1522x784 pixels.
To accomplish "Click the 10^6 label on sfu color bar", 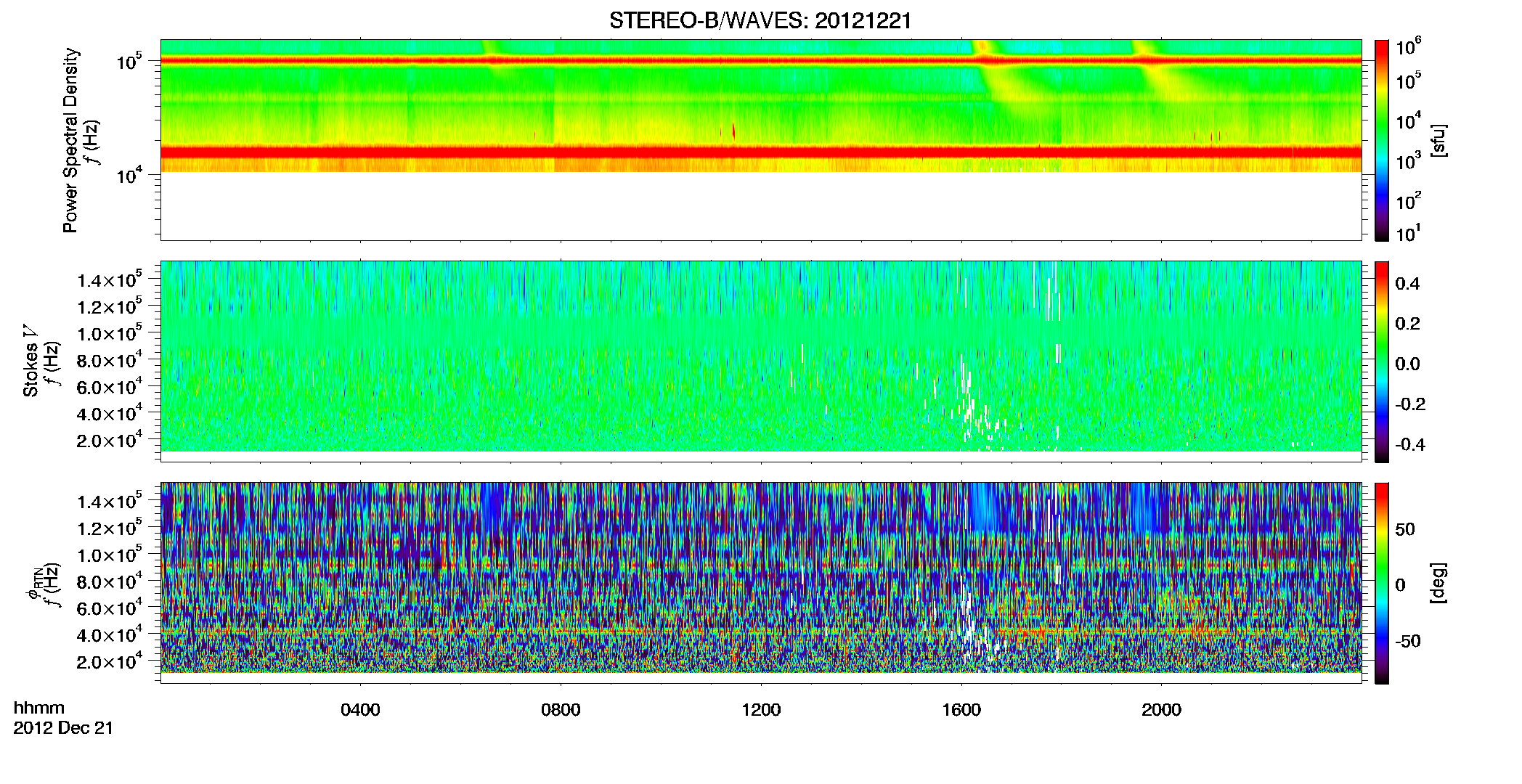I will [1409, 48].
